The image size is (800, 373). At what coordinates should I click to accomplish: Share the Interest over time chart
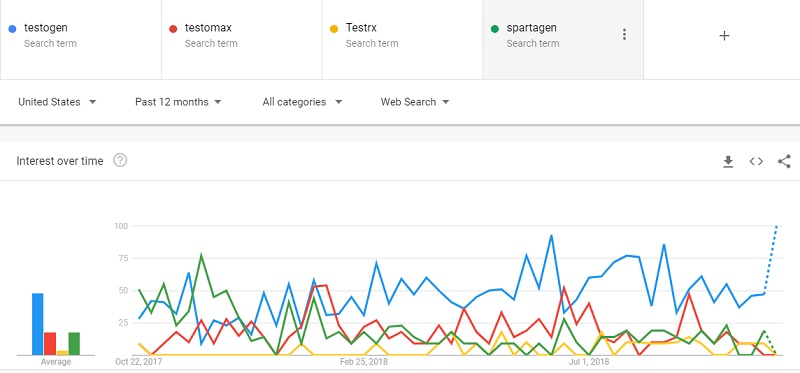784,162
